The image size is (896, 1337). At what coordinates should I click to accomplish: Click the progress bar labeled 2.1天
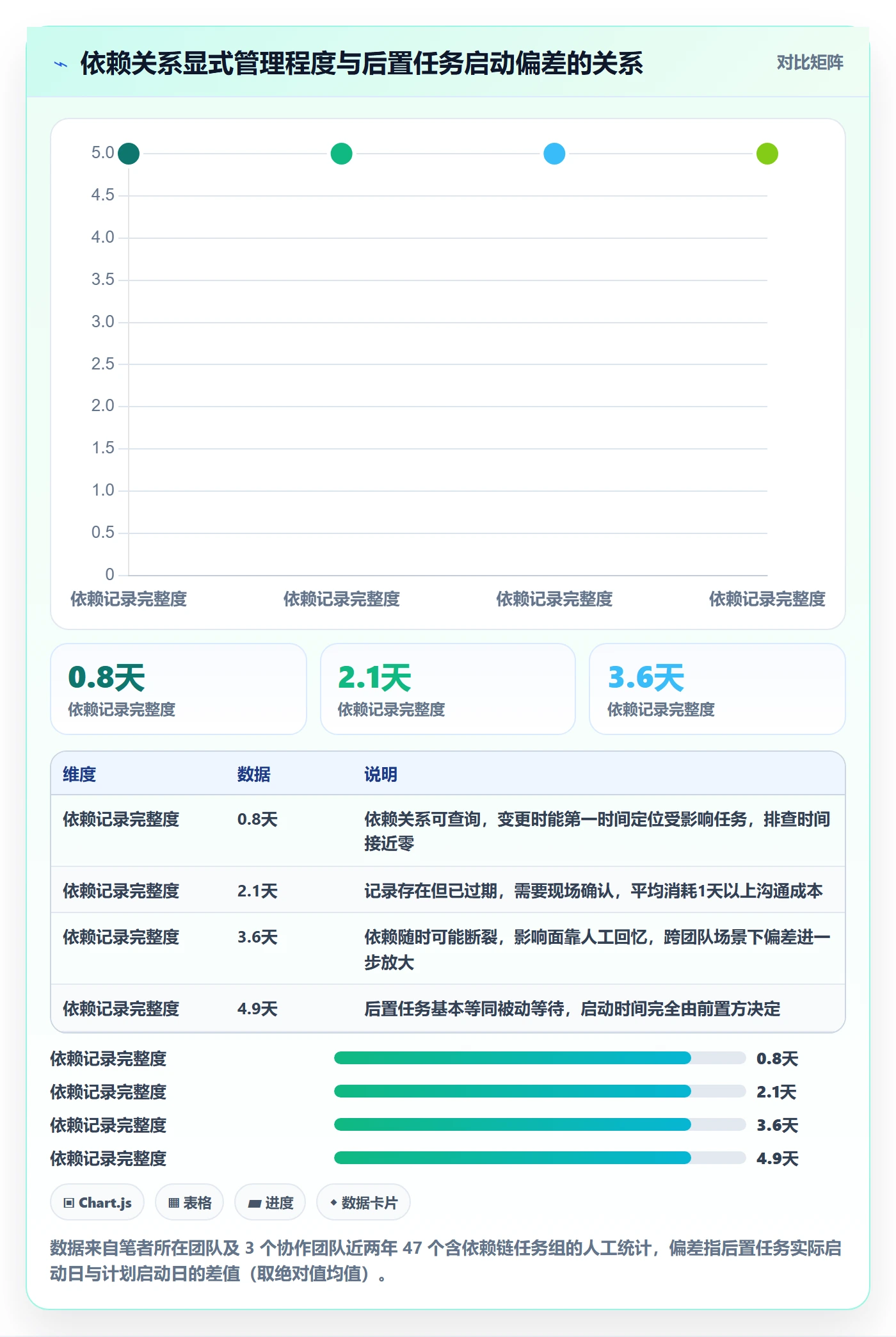[x=540, y=1091]
